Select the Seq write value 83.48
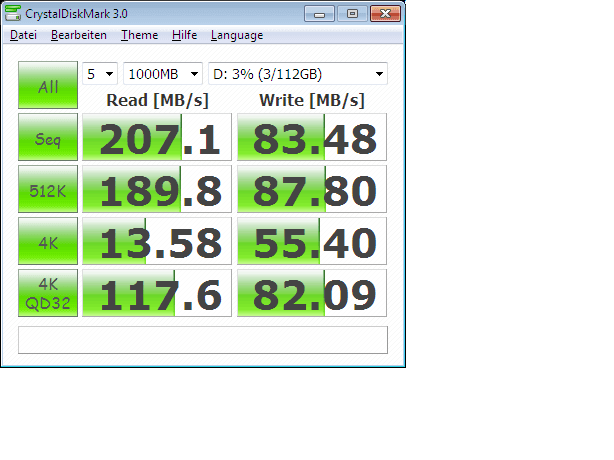The height and width of the screenshot is (460, 614). (312, 137)
